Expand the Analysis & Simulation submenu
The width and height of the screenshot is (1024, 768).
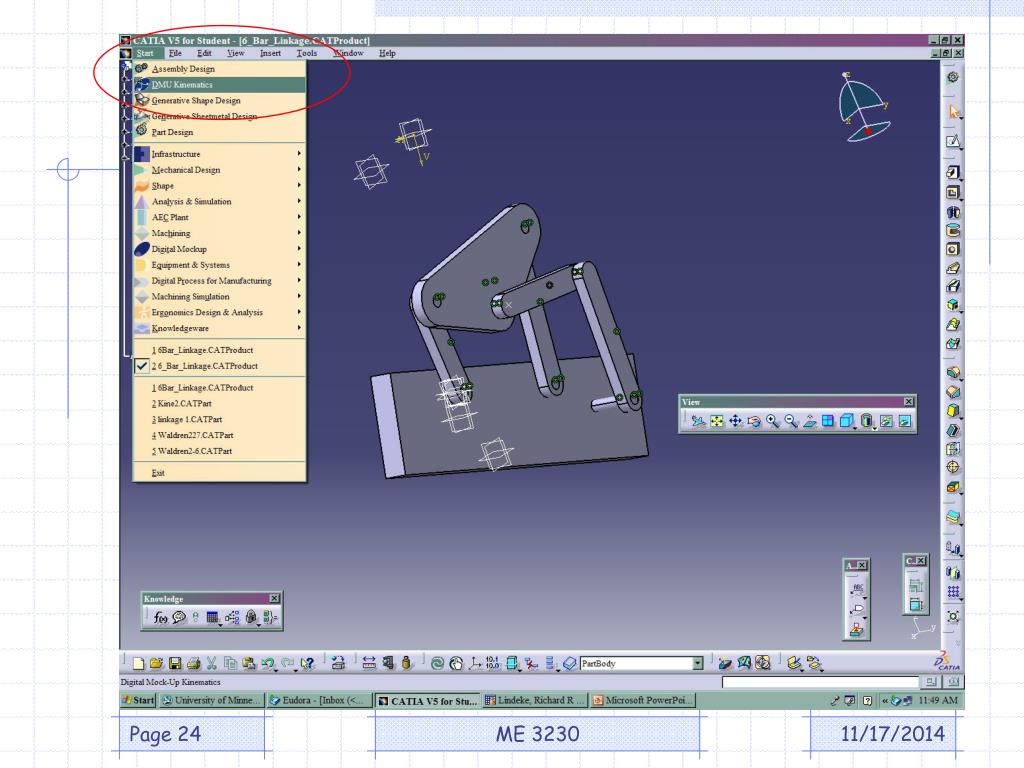point(219,202)
